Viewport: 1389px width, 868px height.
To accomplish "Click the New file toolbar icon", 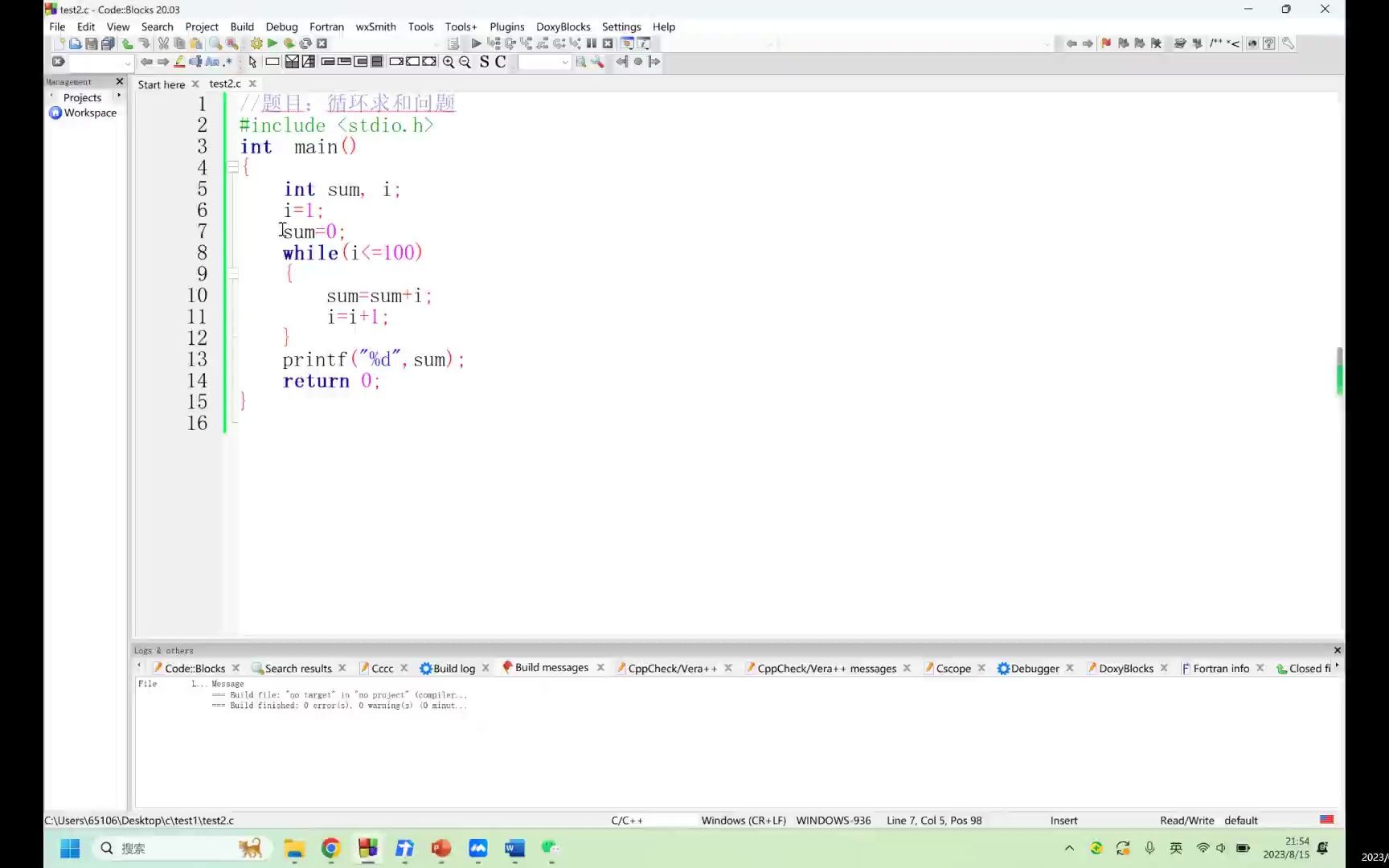I will tap(59, 43).
